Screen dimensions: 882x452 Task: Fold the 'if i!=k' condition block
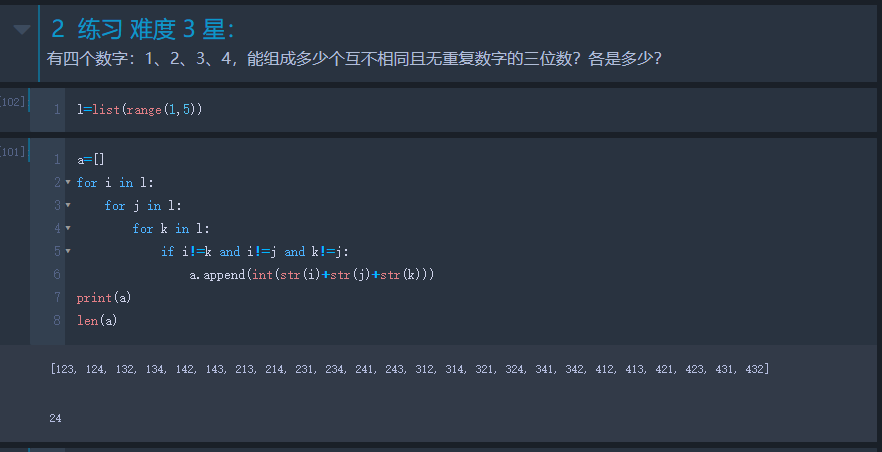67,252
